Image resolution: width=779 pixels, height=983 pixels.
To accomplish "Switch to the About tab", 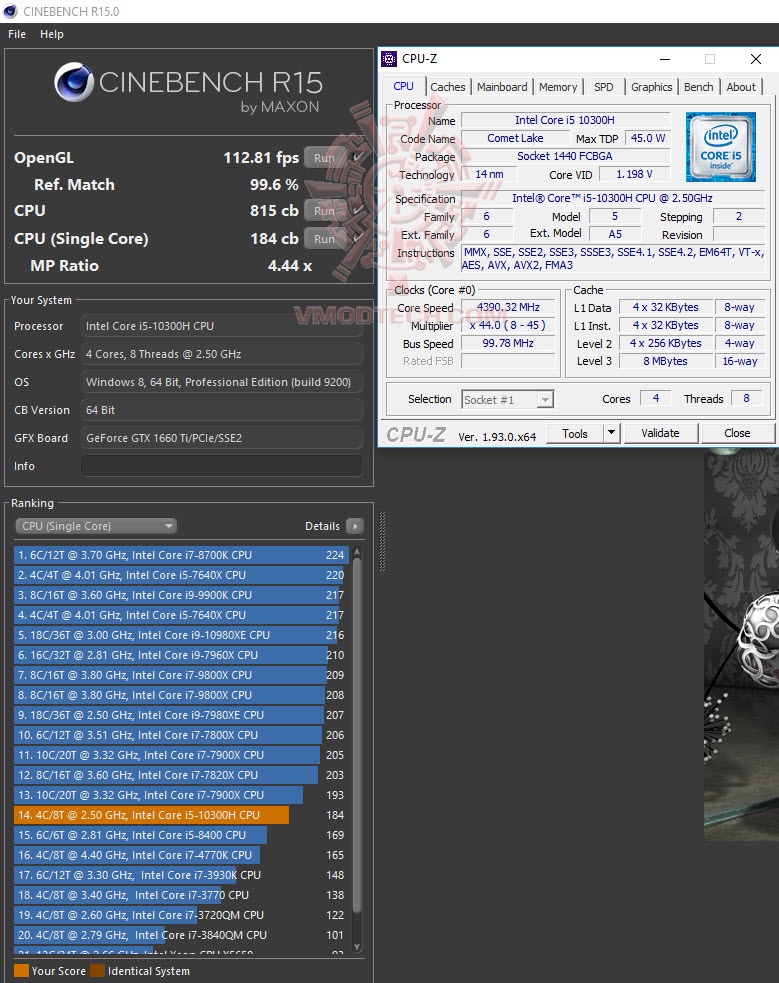I will point(741,87).
